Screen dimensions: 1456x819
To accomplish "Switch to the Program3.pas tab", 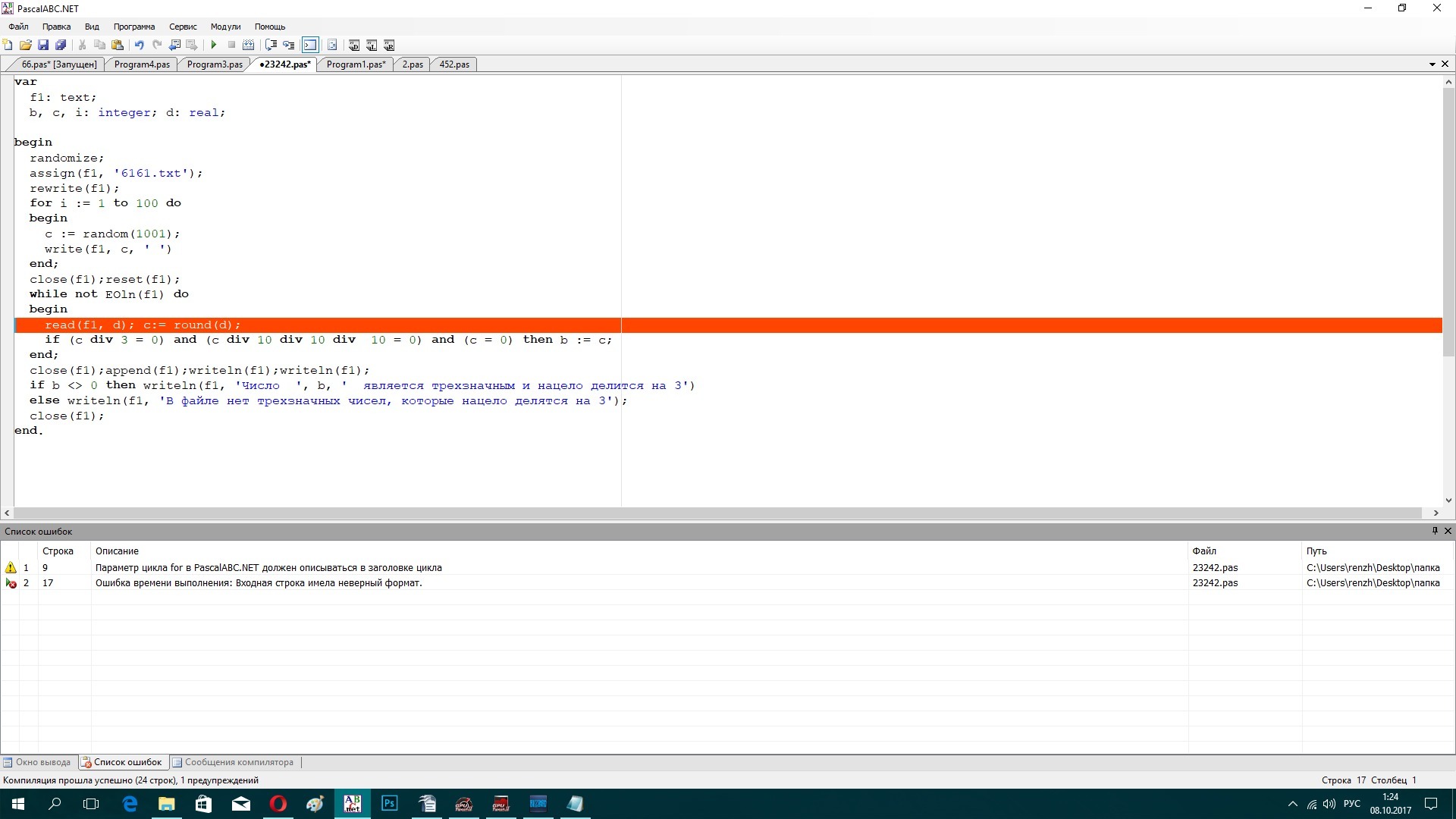I will coord(215,64).
